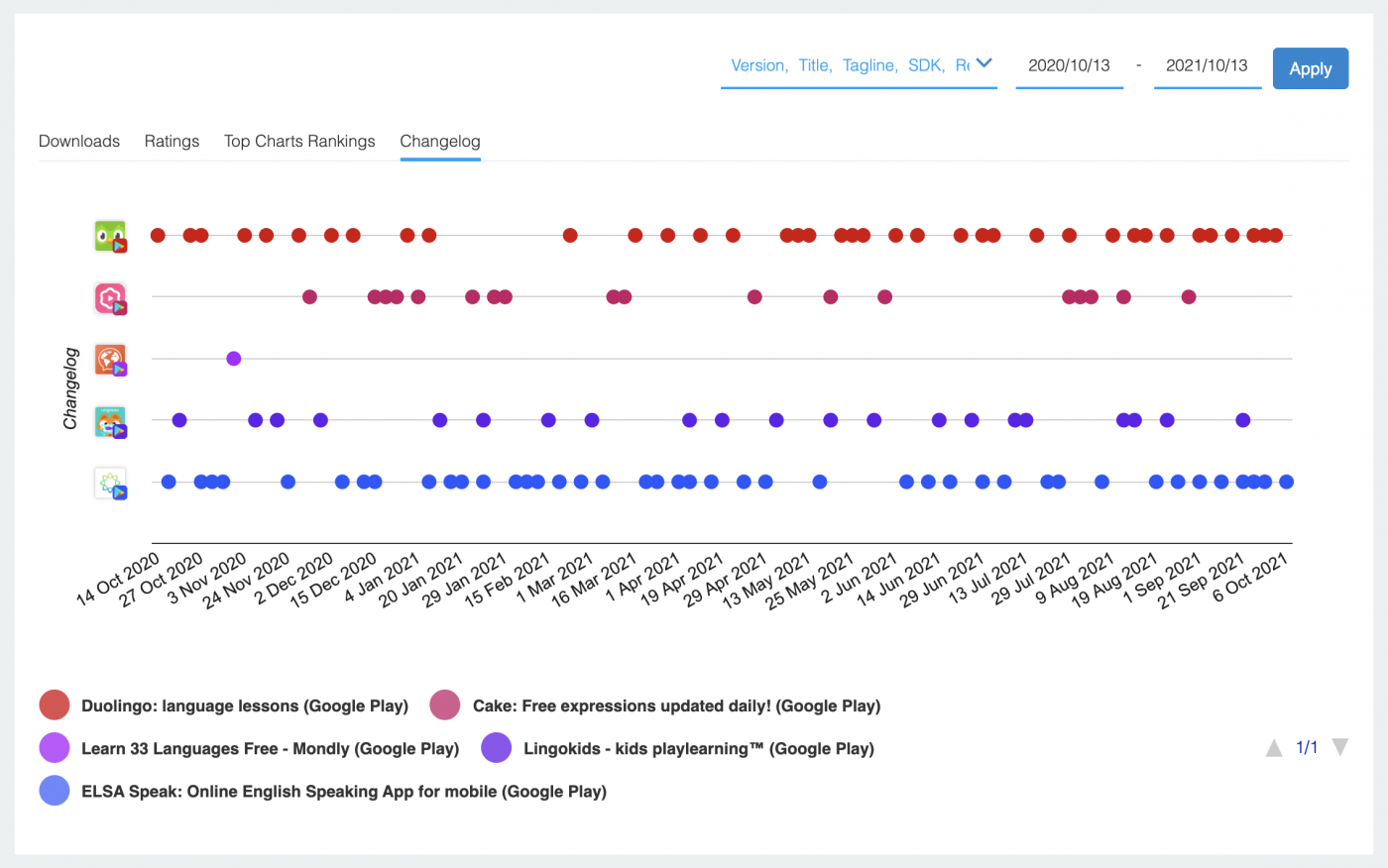This screenshot has width=1388, height=868.
Task: Click the Apply button
Action: (x=1310, y=68)
